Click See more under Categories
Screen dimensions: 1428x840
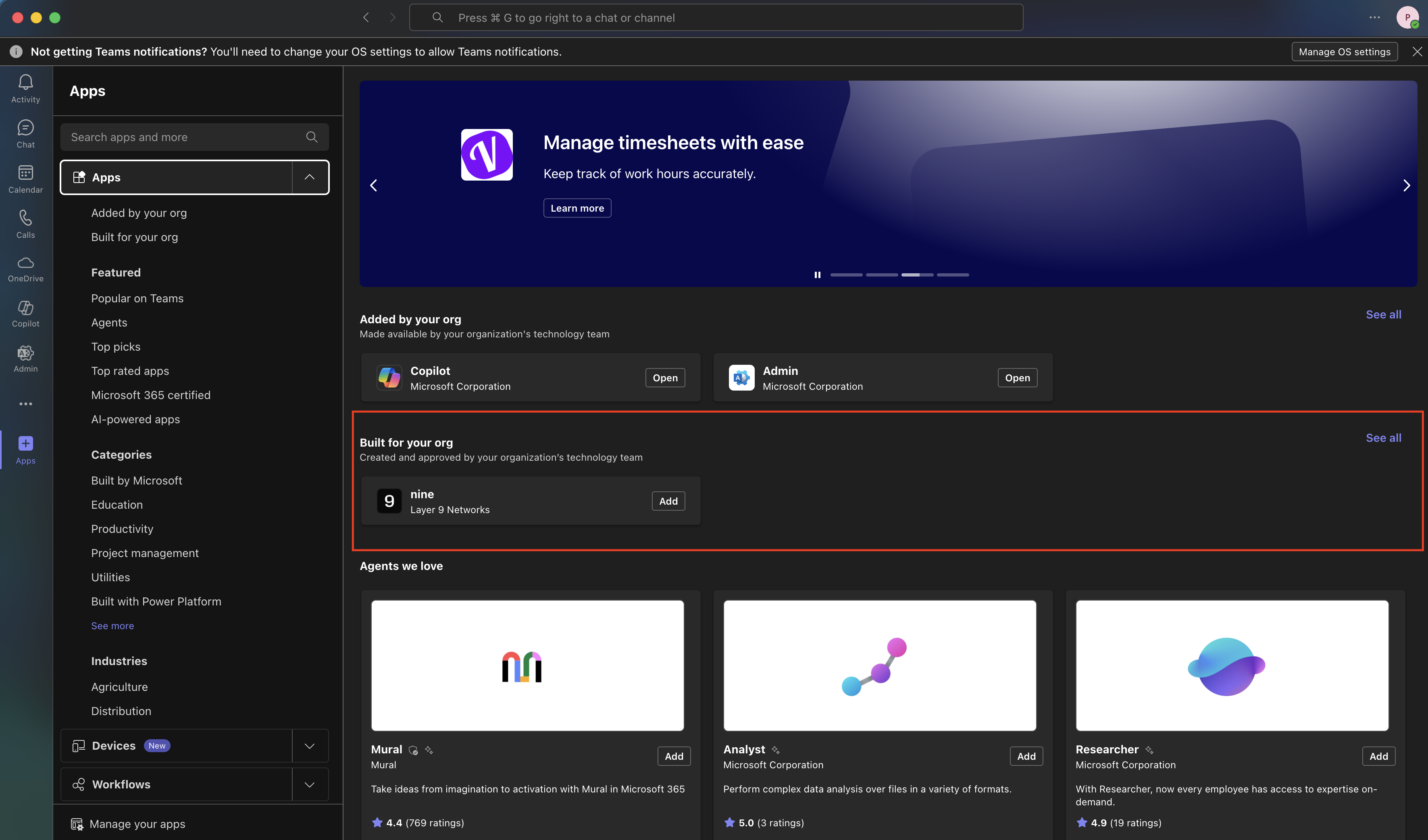[112, 626]
